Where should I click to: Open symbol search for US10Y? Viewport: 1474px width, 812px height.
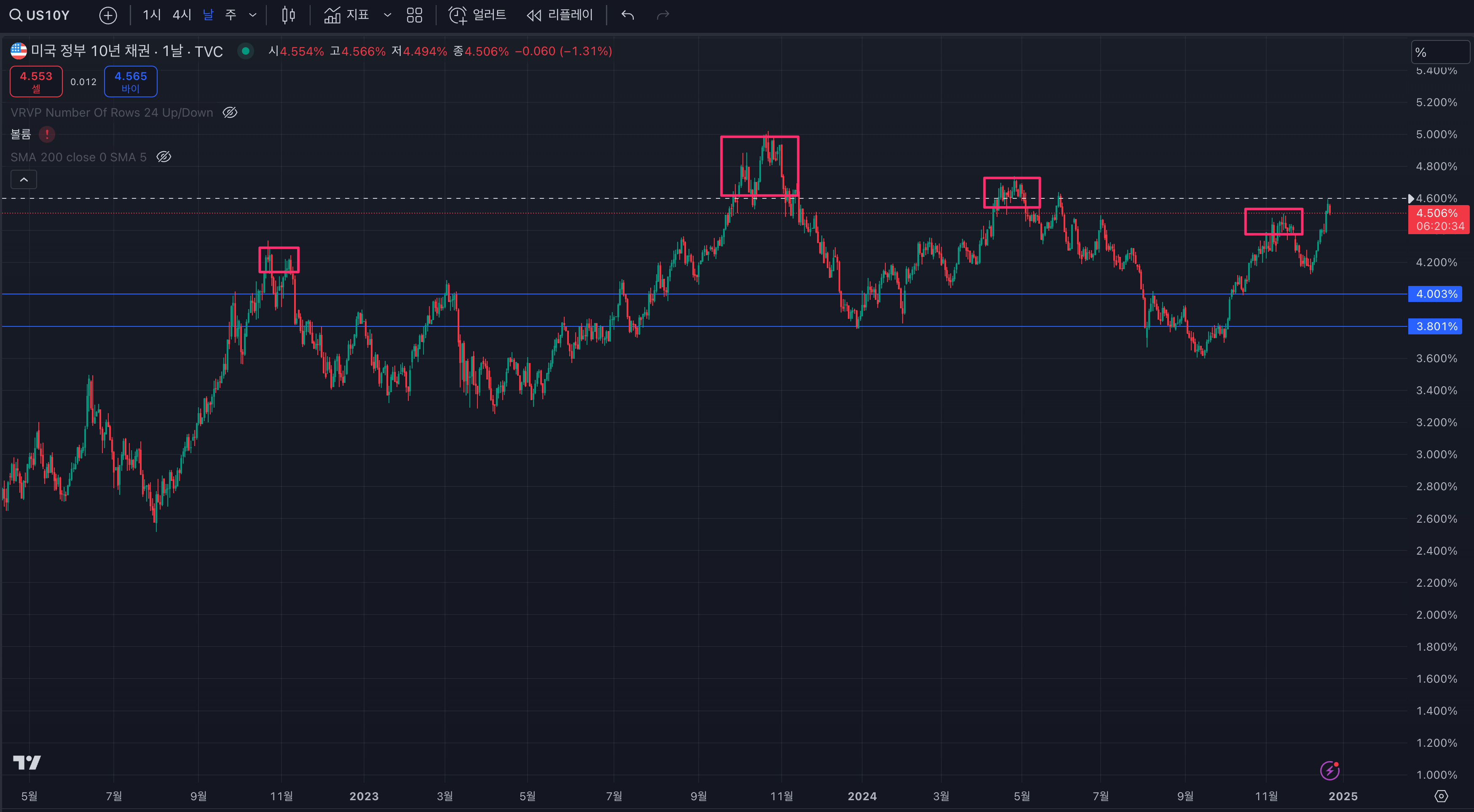[40, 16]
